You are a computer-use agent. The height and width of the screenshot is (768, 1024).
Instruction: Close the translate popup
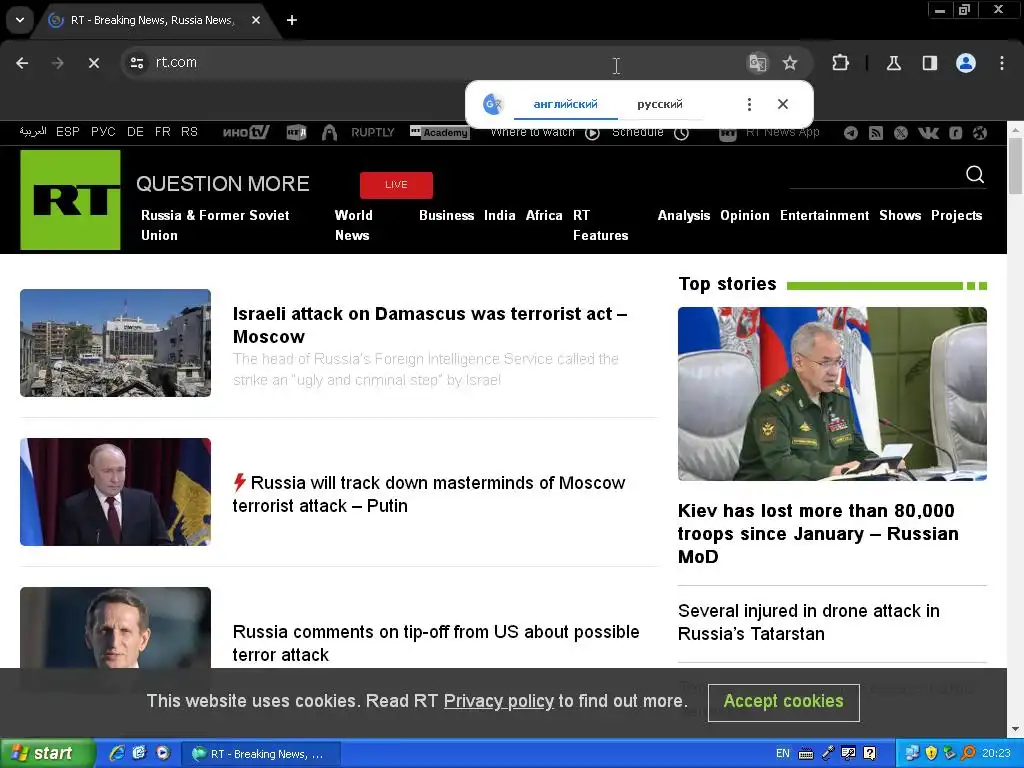783,104
